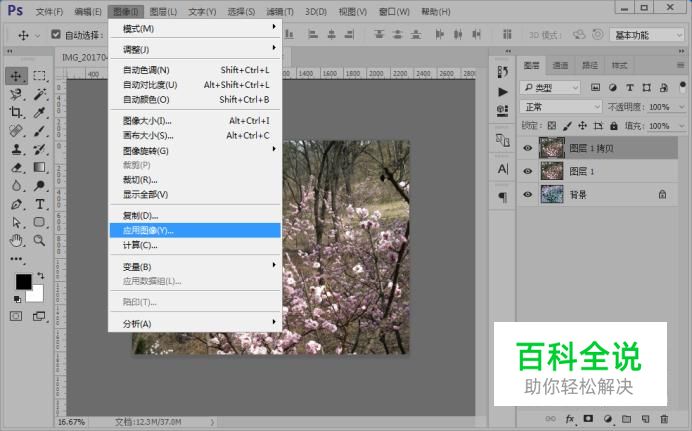
Task: Create a new layer
Action: point(645,419)
